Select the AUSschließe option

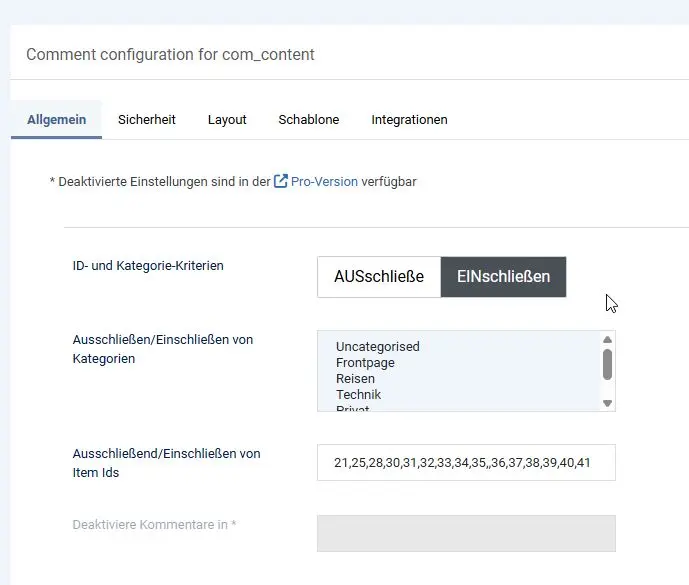pyautogui.click(x=379, y=277)
